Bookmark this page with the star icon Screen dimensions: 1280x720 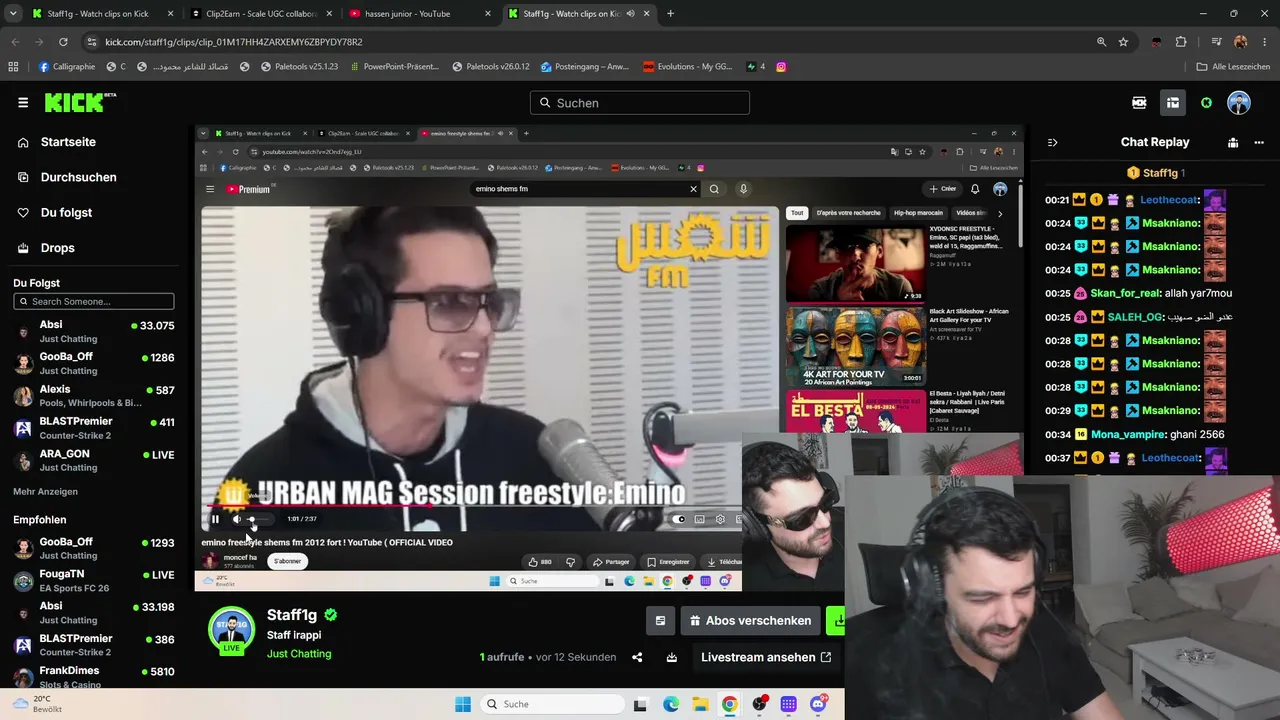click(x=1123, y=42)
